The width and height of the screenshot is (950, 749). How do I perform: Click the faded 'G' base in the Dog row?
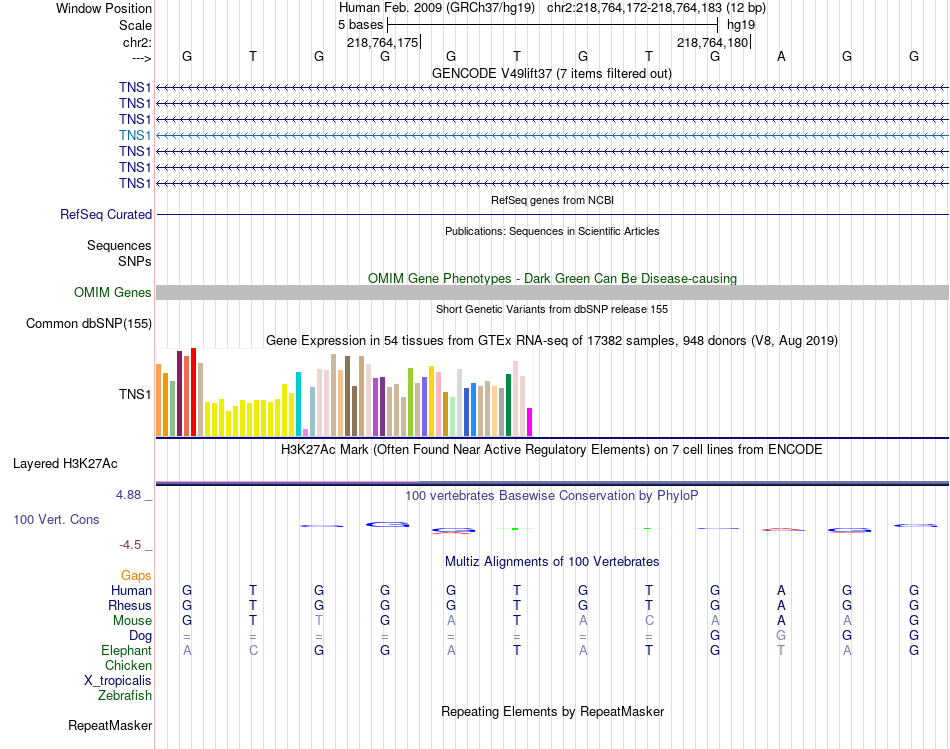[781, 636]
